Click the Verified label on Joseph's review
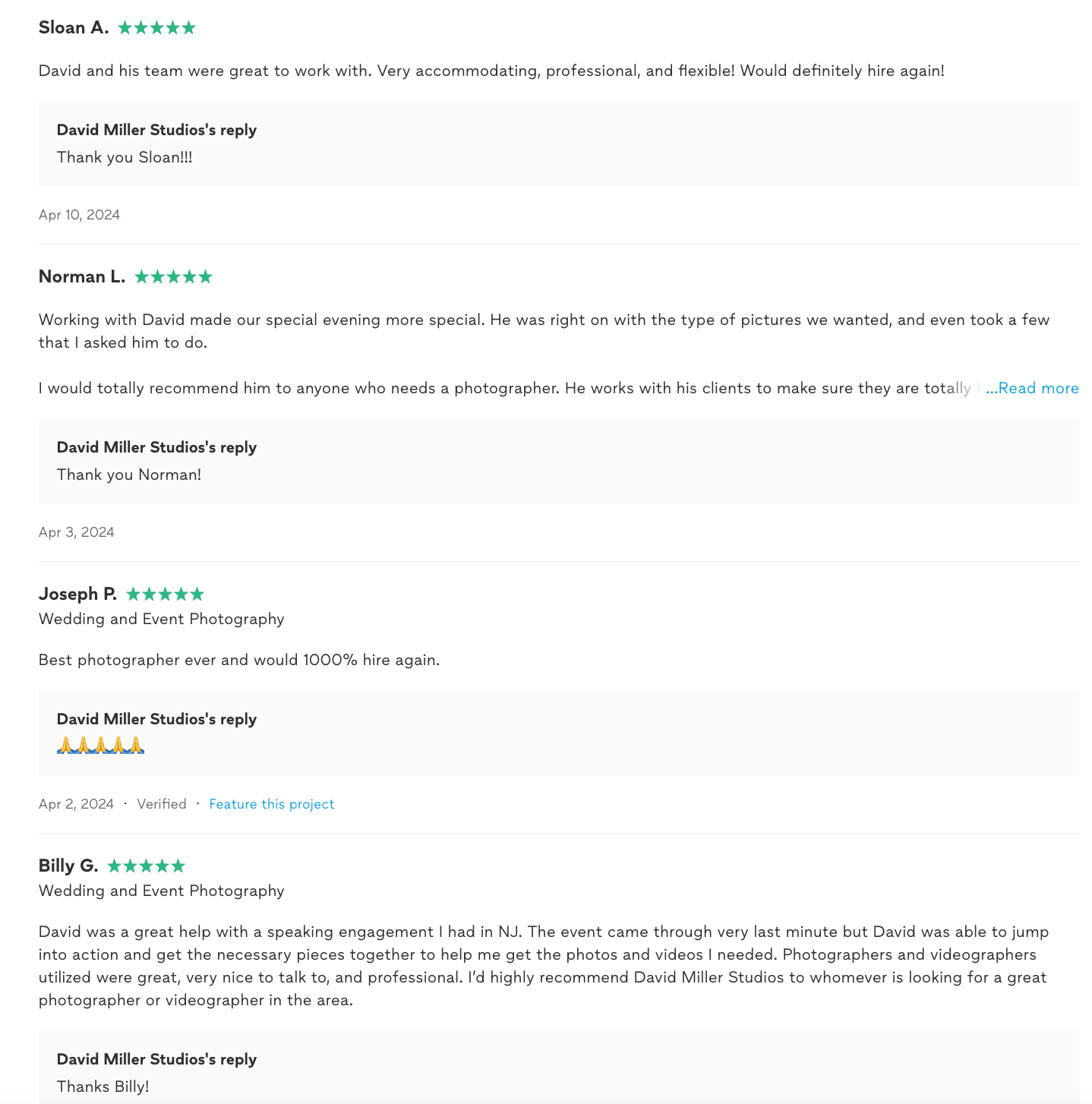The image size is (1092, 1104). [161, 804]
